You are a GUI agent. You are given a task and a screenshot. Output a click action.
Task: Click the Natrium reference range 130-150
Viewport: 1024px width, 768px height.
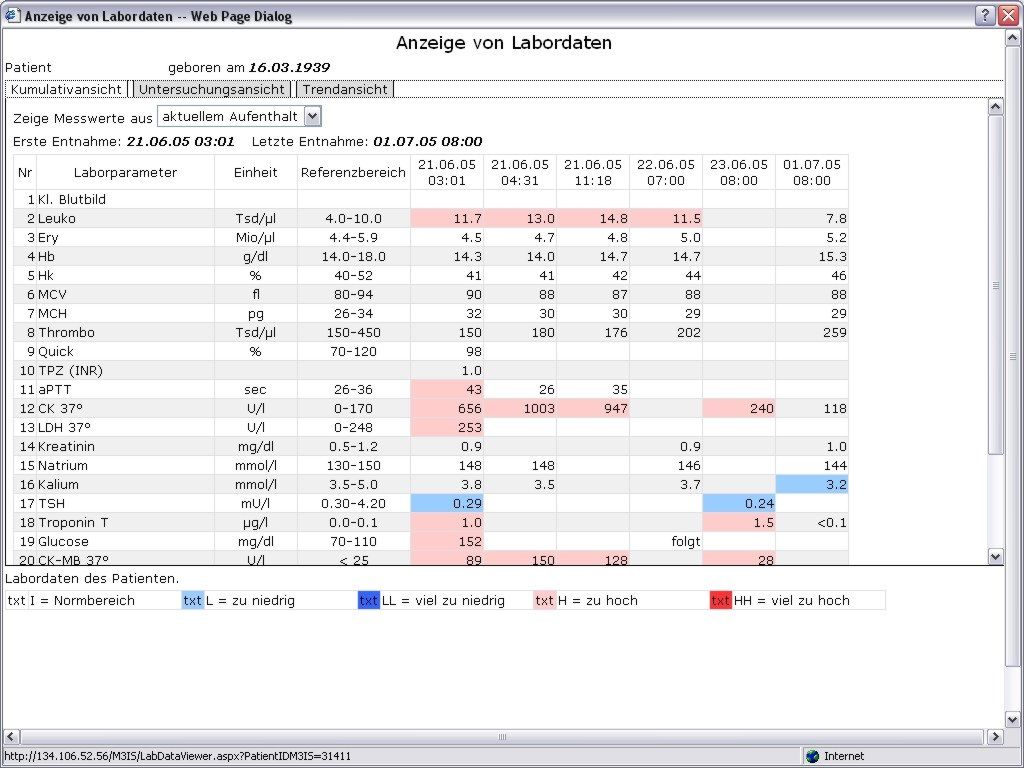pyautogui.click(x=353, y=465)
